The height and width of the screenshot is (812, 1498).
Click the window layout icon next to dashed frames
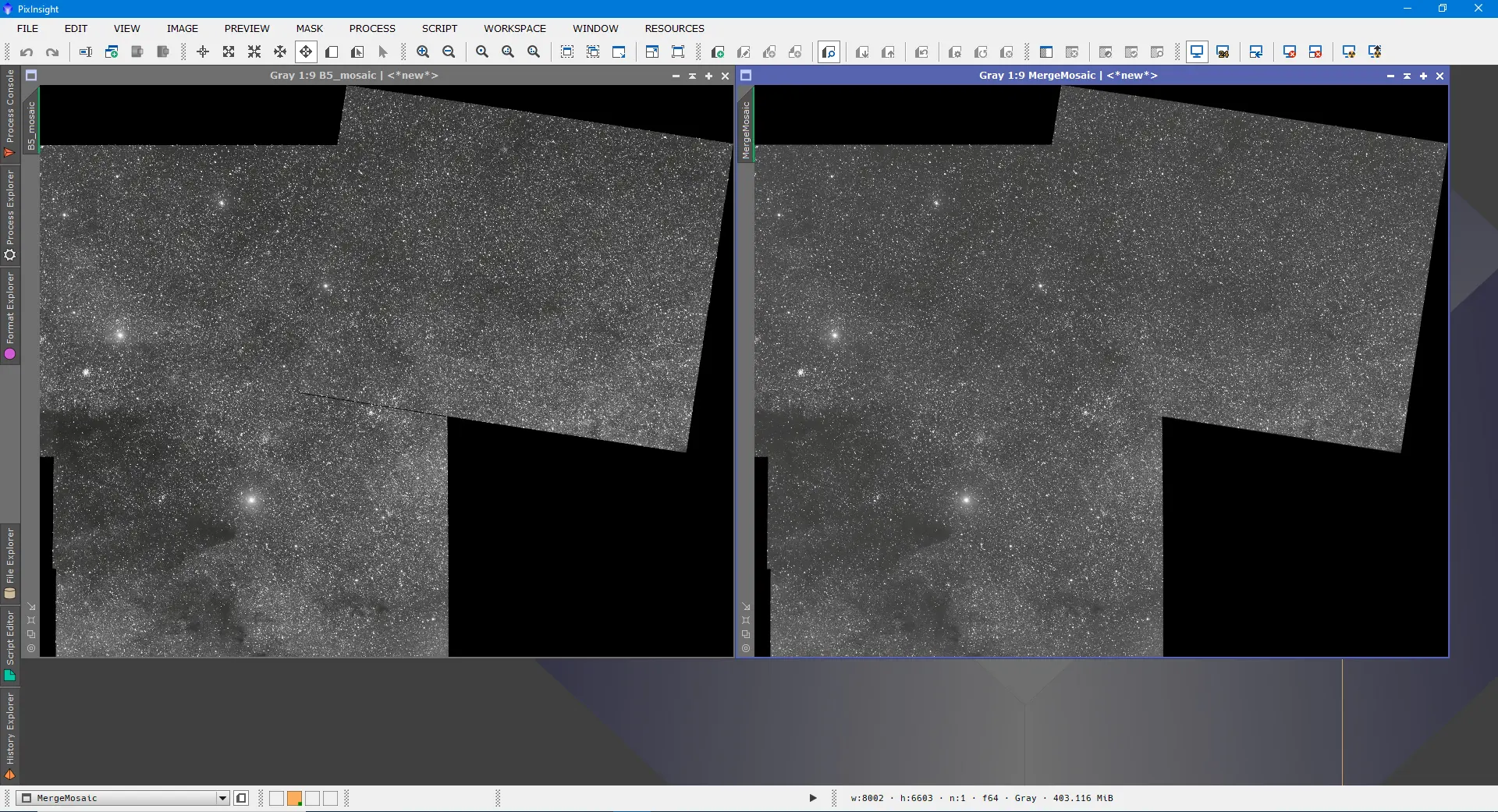coord(619,52)
